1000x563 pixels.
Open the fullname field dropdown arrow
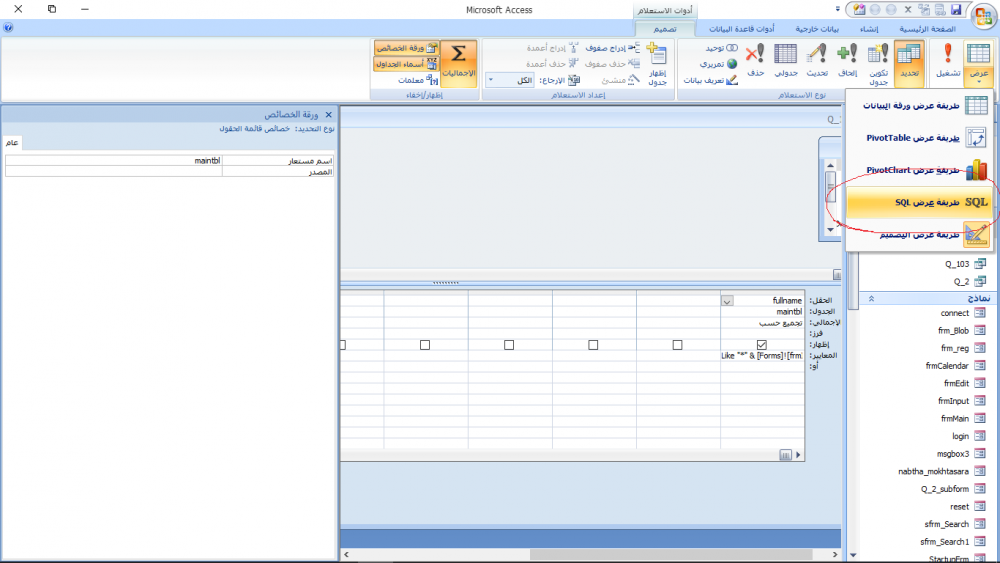coord(727,301)
